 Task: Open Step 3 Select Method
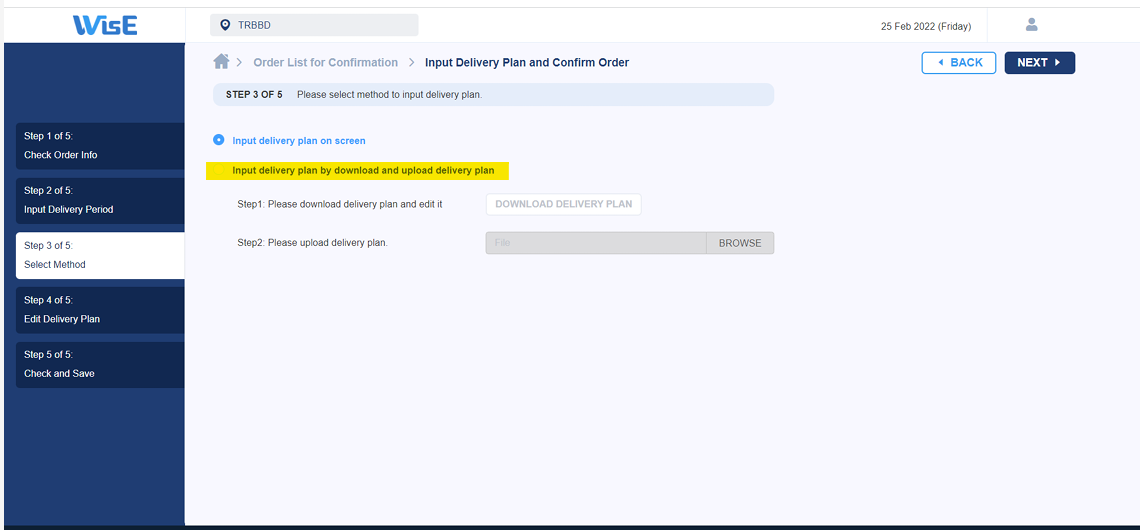(100, 255)
